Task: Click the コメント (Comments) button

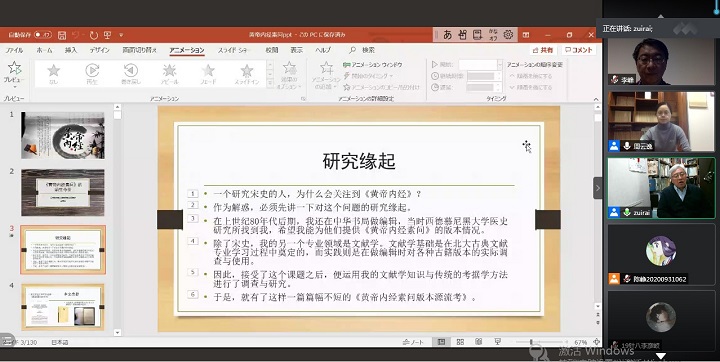Action: tap(579, 50)
